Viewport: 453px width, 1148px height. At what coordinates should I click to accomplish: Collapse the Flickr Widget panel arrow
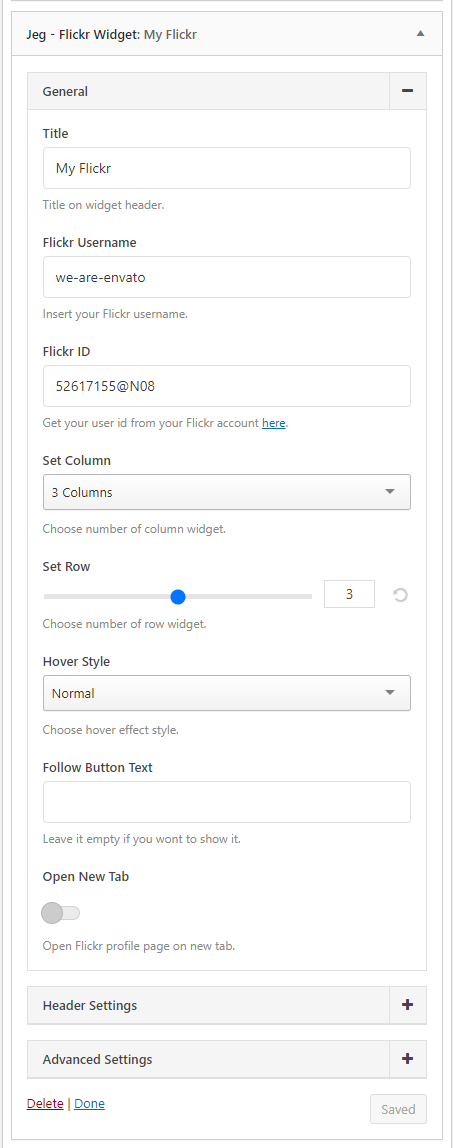(419, 33)
